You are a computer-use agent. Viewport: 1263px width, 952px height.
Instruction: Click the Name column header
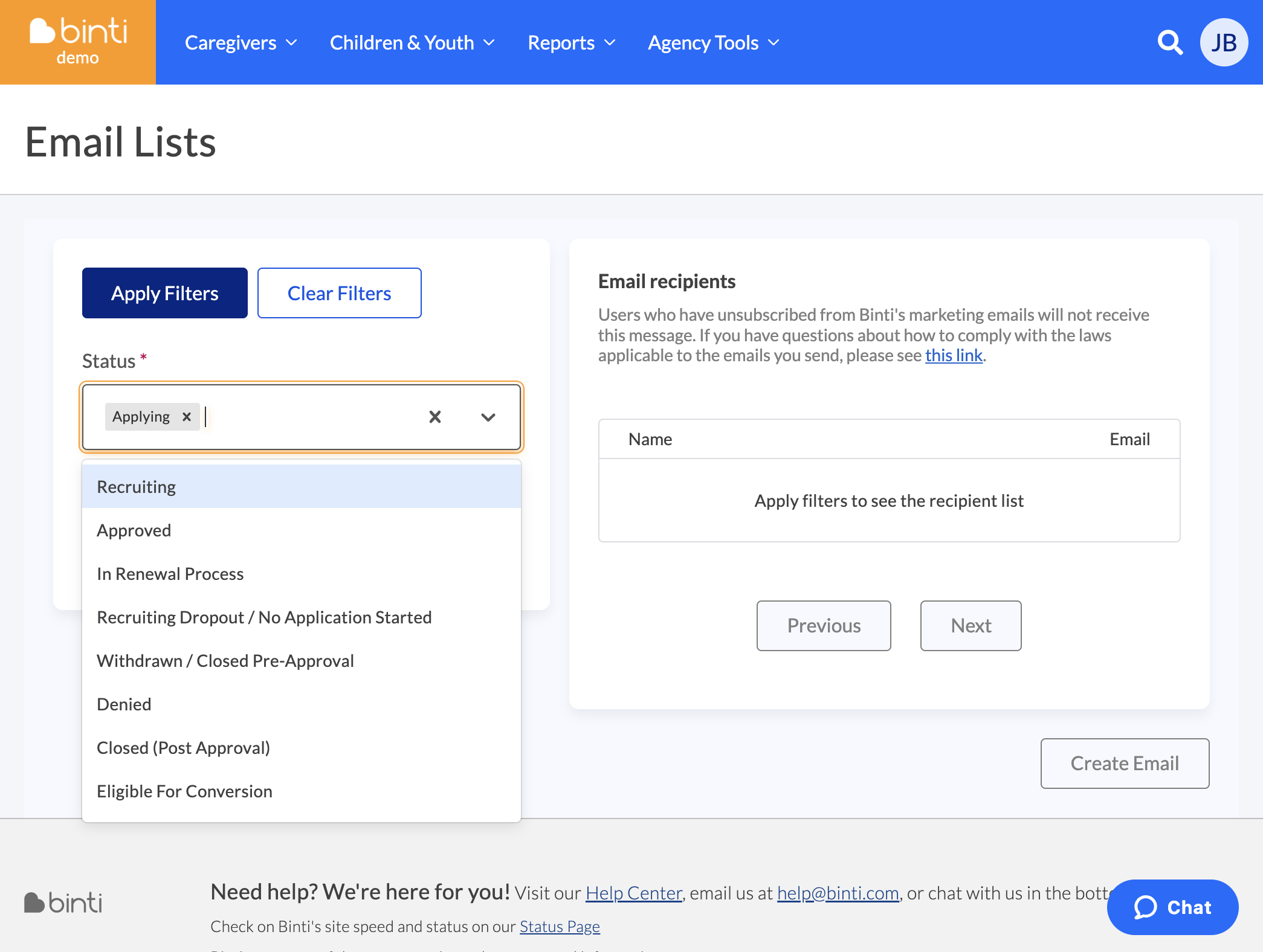pyautogui.click(x=650, y=439)
